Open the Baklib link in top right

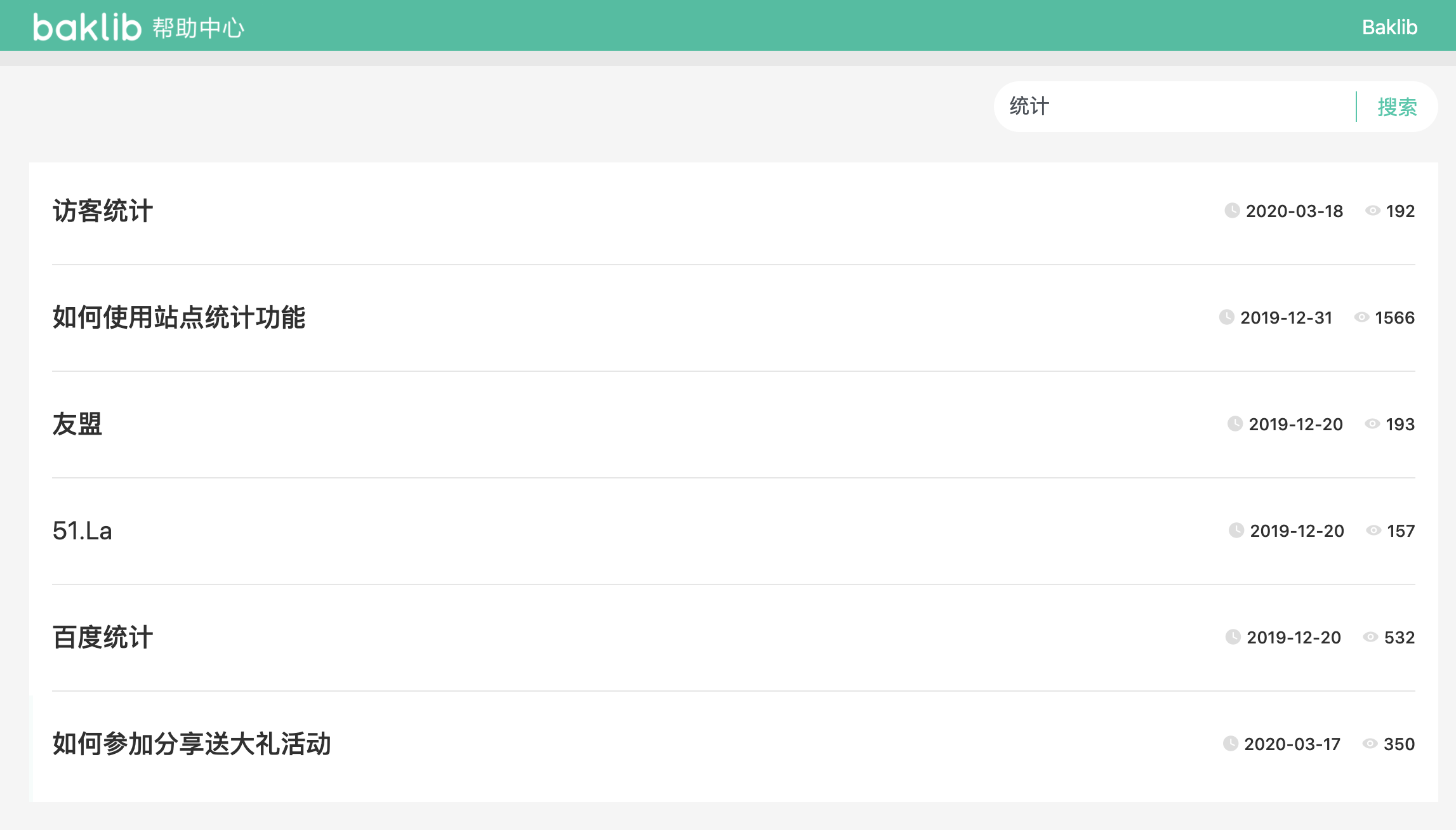tap(1389, 27)
